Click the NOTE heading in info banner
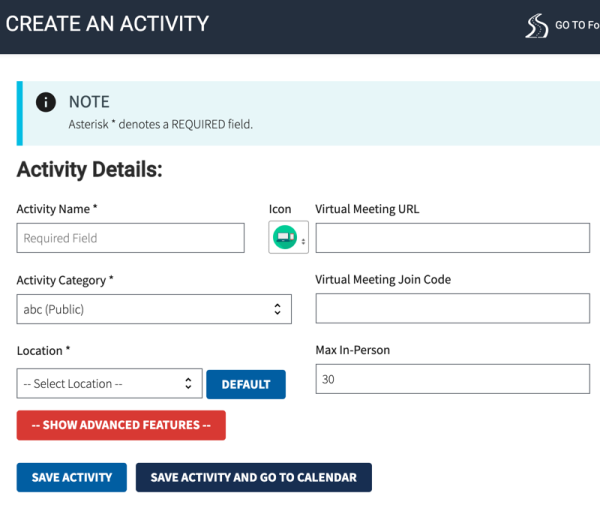This screenshot has height=505, width=600. click(89, 102)
